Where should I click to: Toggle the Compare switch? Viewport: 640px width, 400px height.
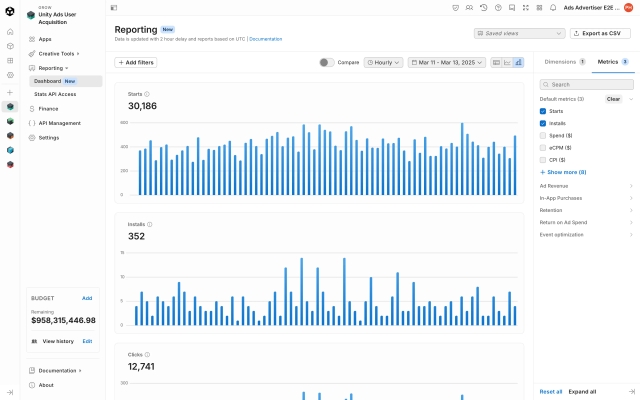[x=326, y=62]
